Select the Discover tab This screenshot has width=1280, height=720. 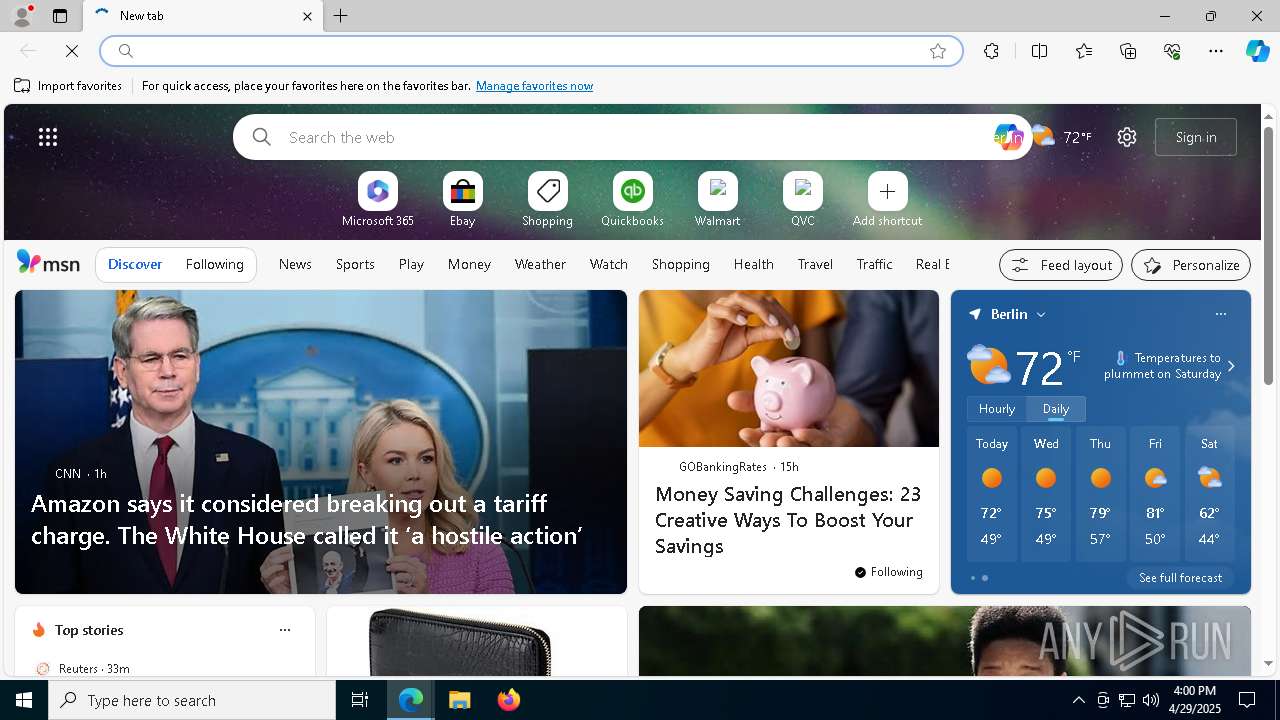click(135, 264)
